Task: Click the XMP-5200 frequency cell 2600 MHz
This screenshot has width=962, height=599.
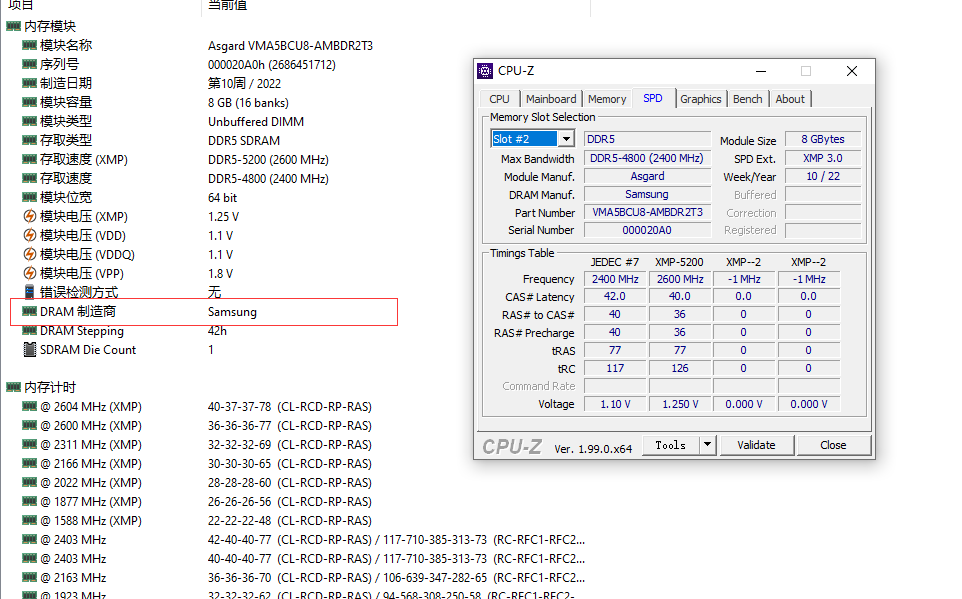Action: [x=680, y=279]
